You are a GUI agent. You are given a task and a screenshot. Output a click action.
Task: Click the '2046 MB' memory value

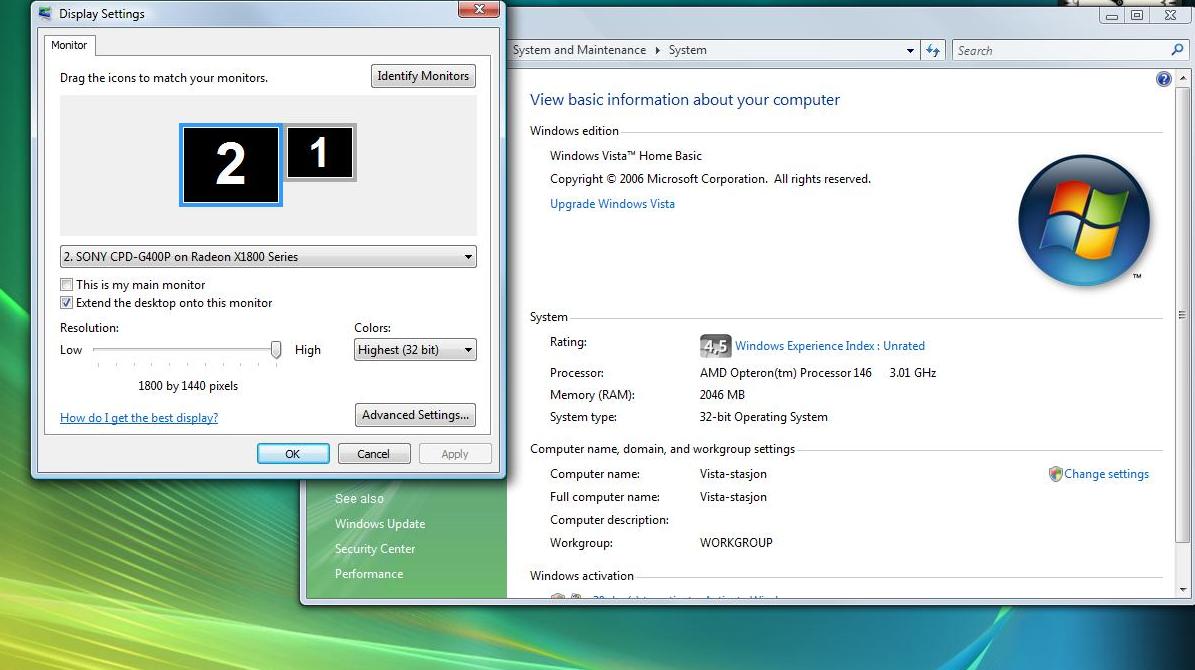tap(722, 395)
